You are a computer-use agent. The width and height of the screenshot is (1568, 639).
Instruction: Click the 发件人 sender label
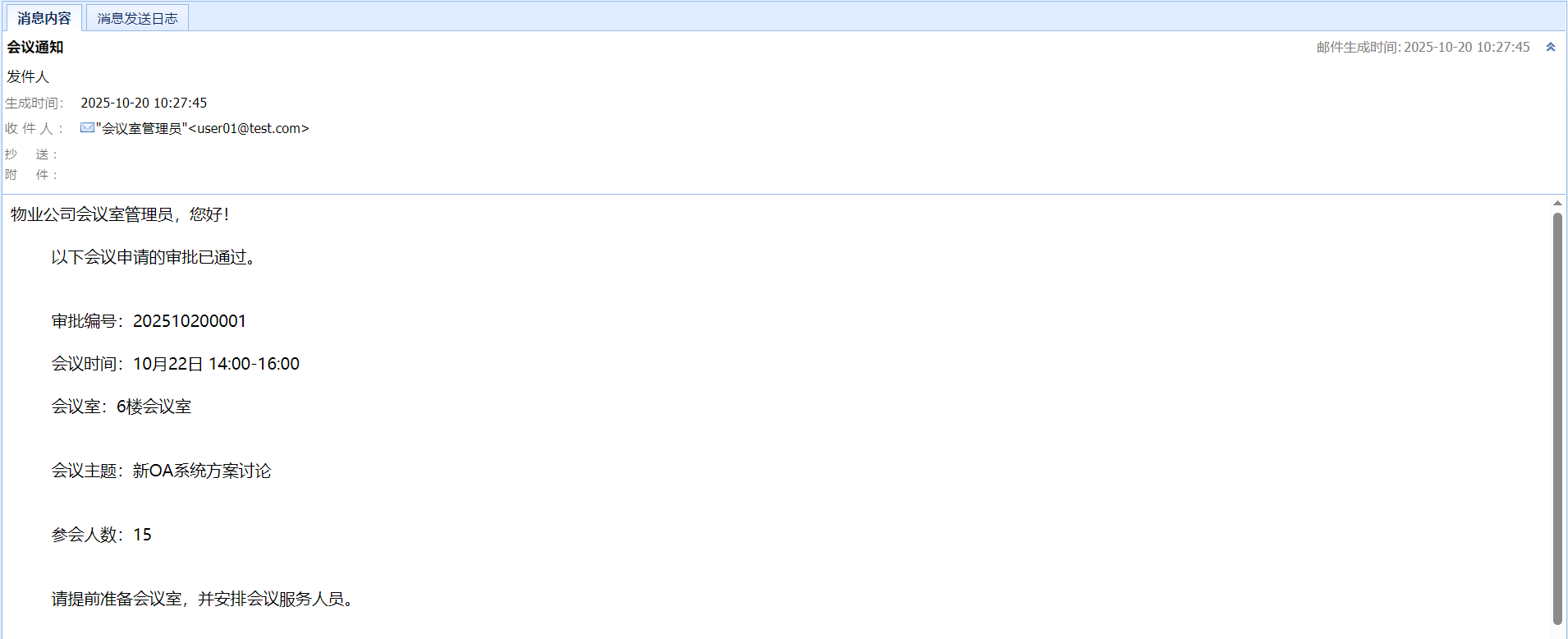(x=28, y=76)
